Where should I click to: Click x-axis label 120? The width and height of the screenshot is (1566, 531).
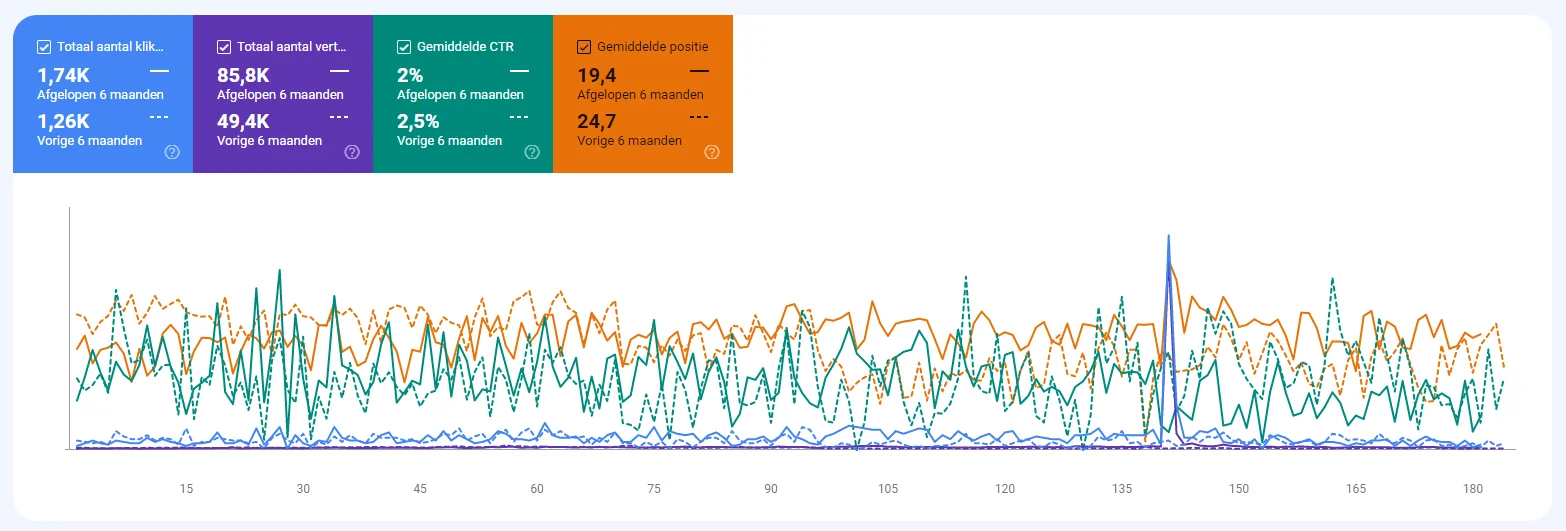coord(1005,489)
